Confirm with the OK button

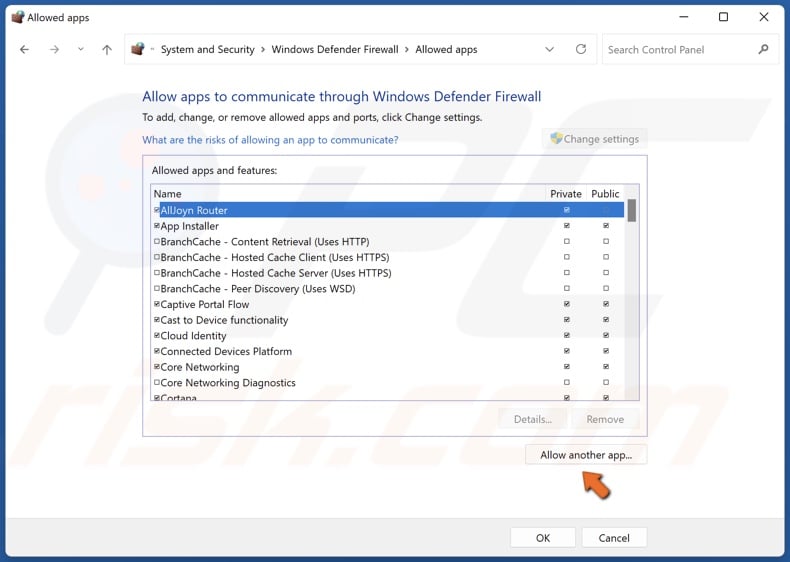[543, 537]
